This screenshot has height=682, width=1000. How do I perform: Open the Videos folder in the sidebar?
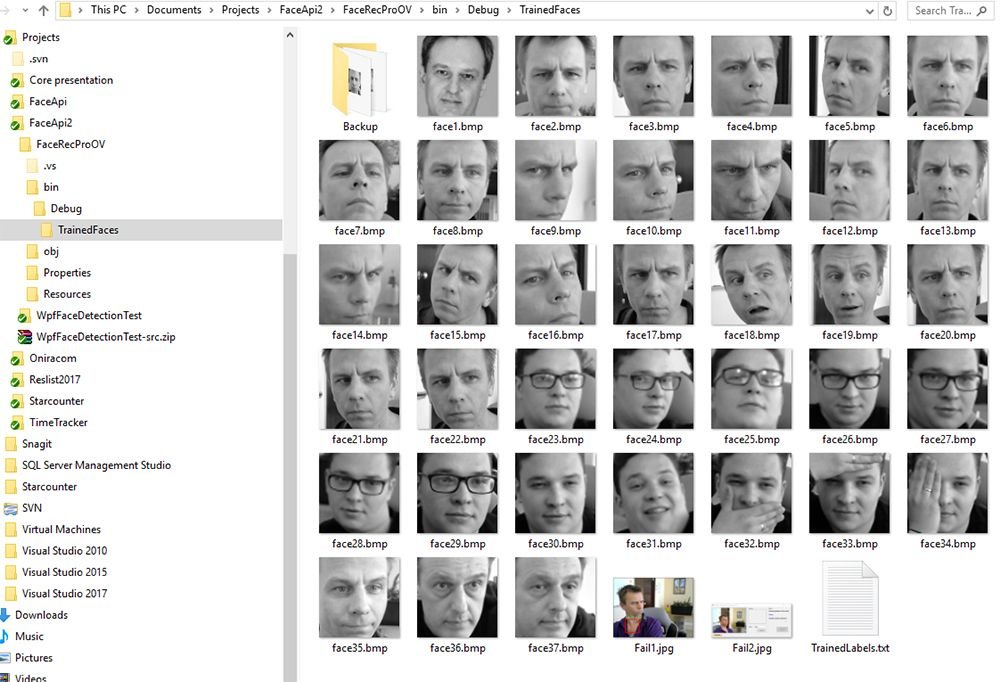pos(33,678)
